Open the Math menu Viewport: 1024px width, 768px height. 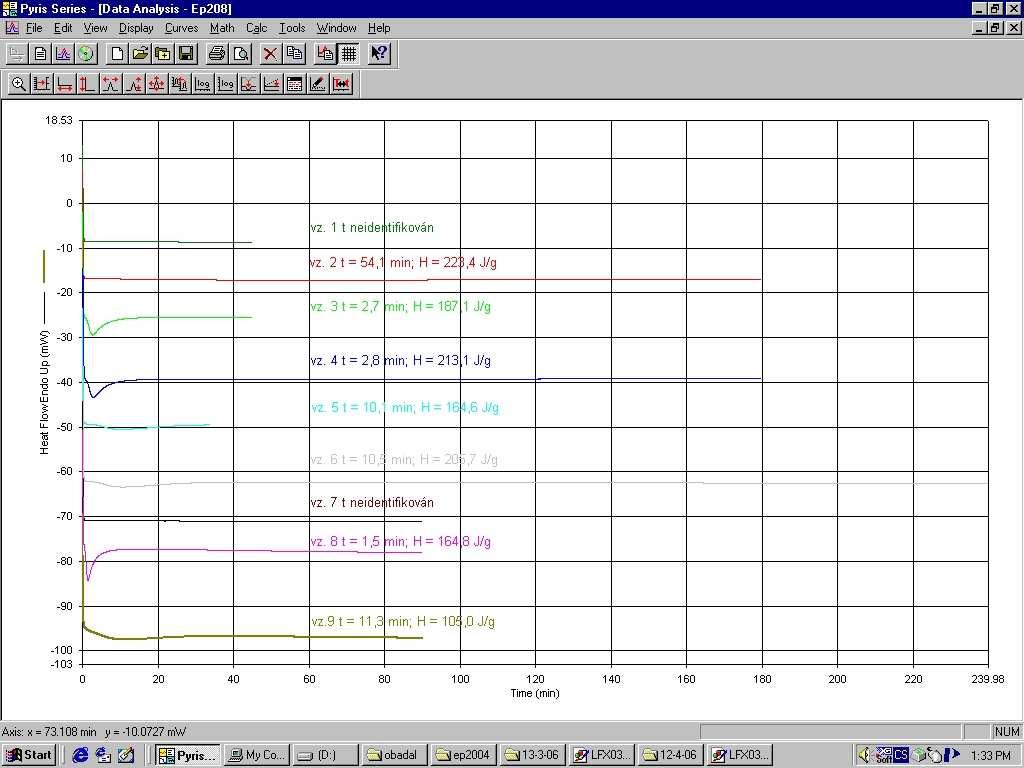tap(222, 28)
